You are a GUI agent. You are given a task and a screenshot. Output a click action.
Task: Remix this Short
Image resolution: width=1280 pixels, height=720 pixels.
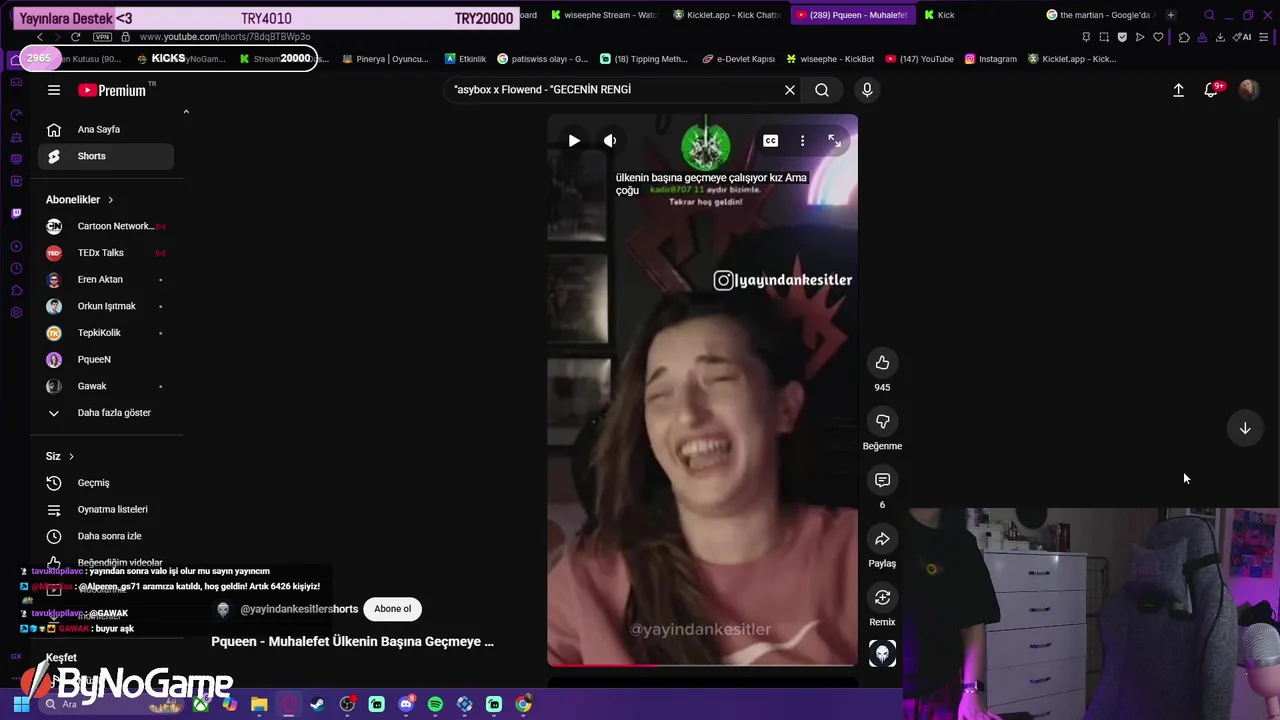point(882,598)
